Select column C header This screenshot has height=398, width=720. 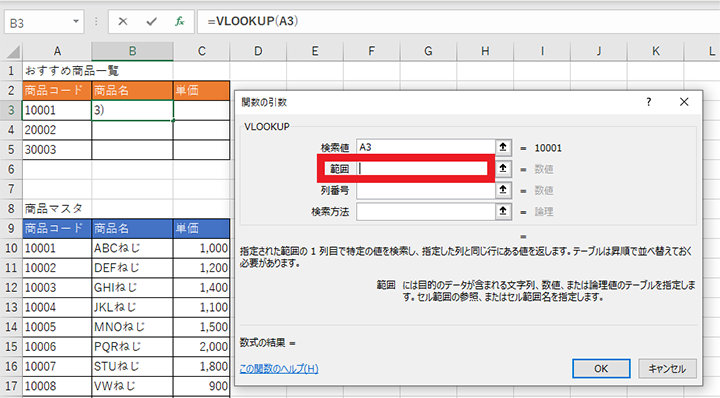202,51
